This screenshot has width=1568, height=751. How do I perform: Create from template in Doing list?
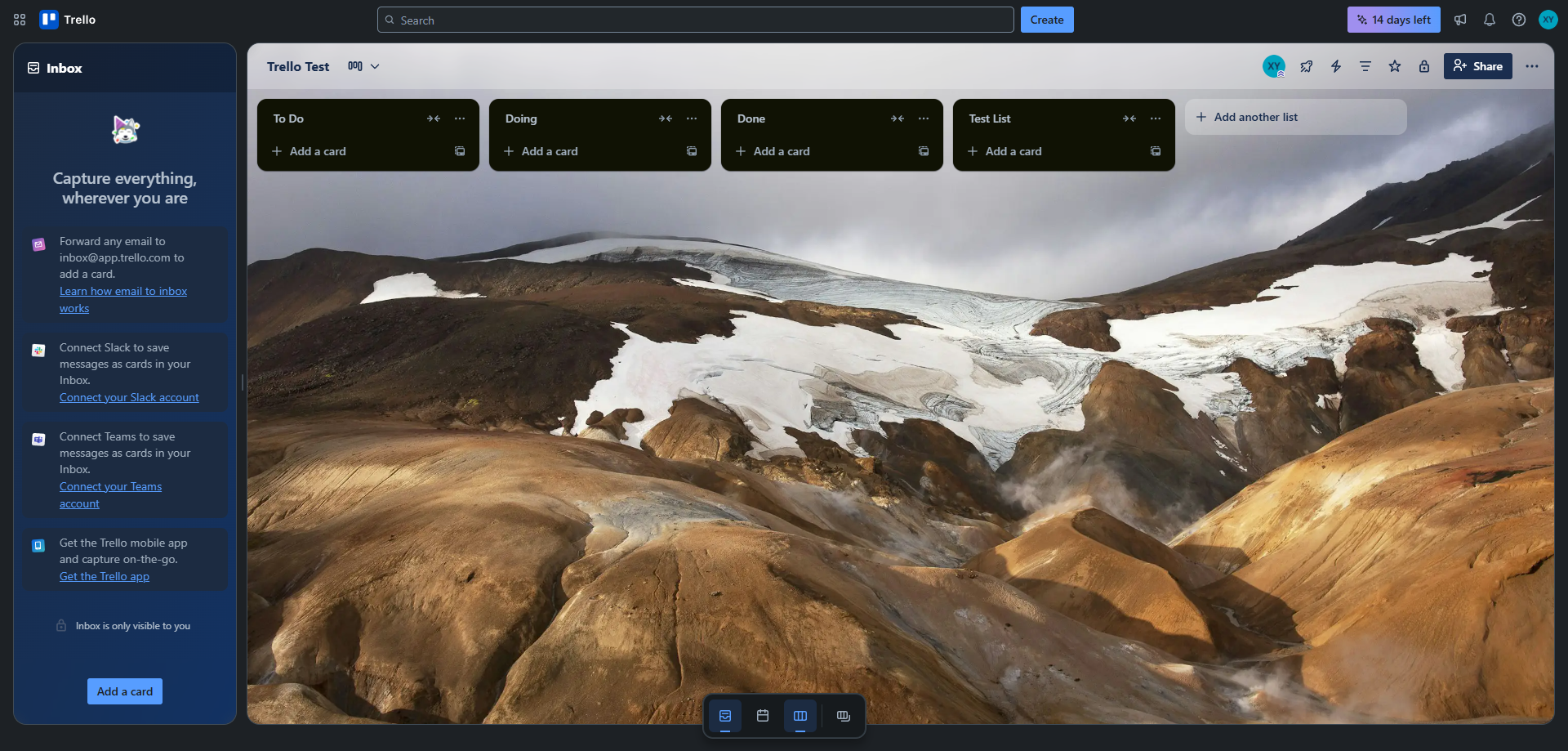click(x=692, y=151)
